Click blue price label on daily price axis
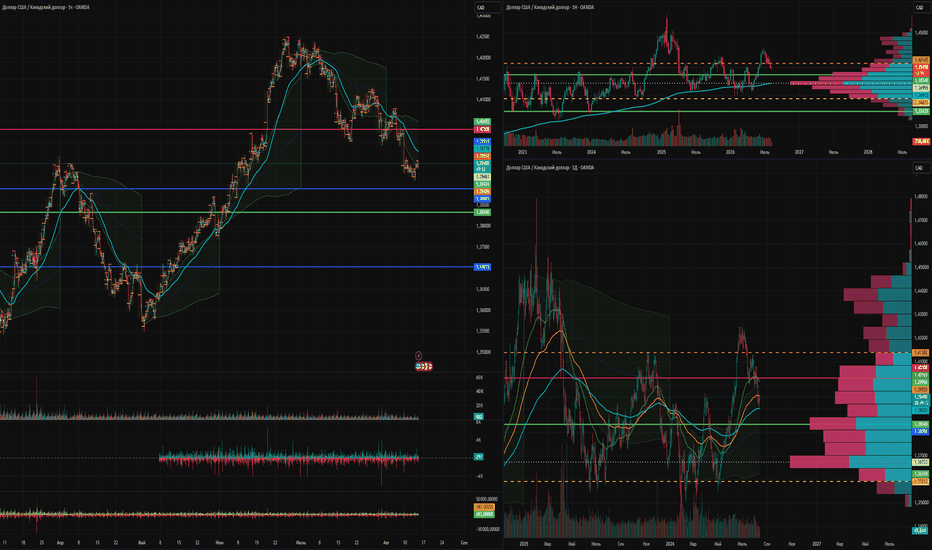Image resolution: width=932 pixels, height=550 pixels. (921, 431)
